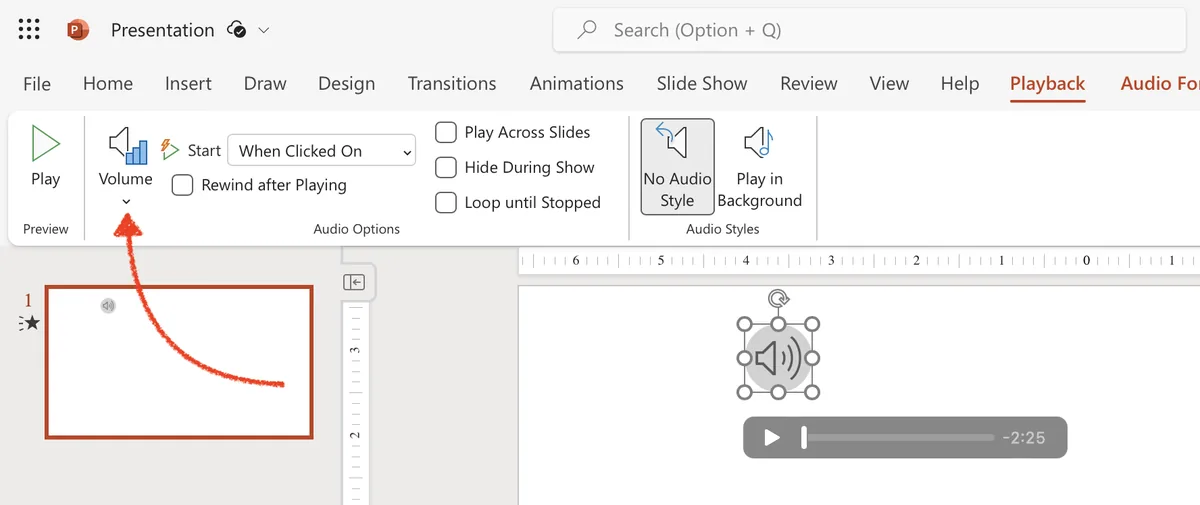Click the Volume speaker icon
The height and width of the screenshot is (505, 1200).
pos(127,145)
